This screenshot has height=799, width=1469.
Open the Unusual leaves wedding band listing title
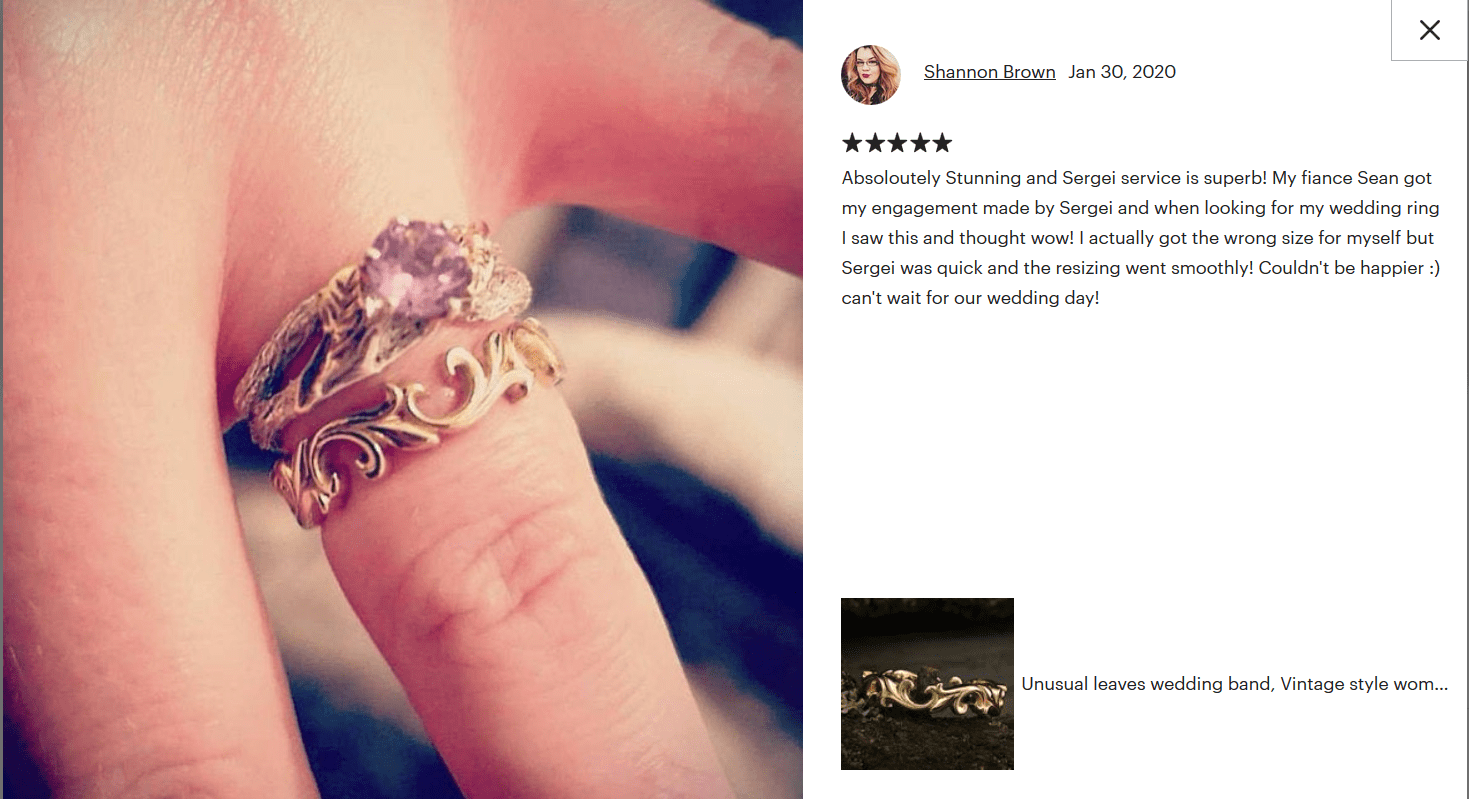click(1234, 684)
